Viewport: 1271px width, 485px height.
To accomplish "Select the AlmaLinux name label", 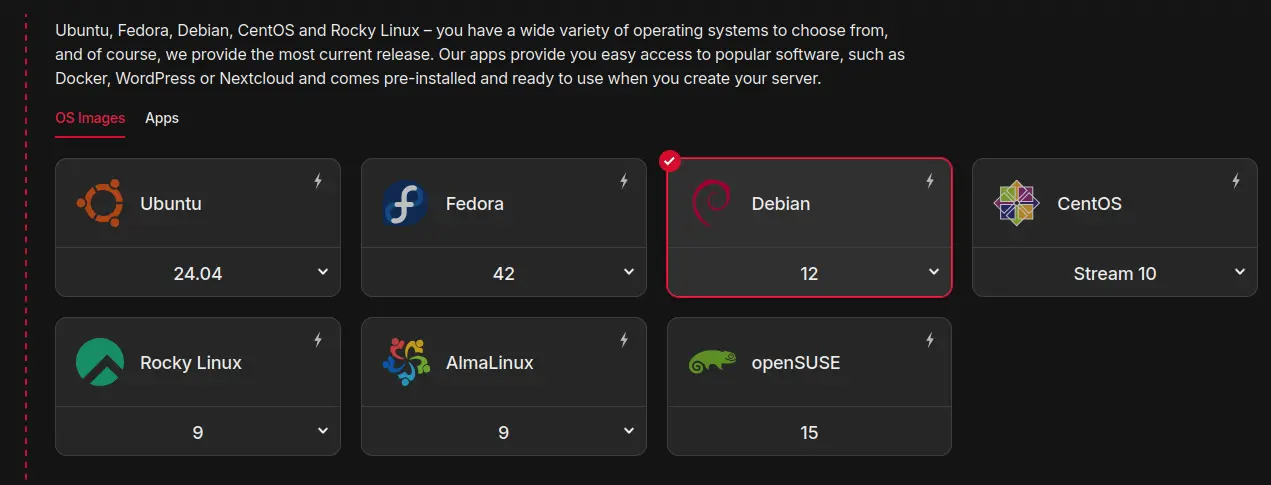I will [x=490, y=363].
